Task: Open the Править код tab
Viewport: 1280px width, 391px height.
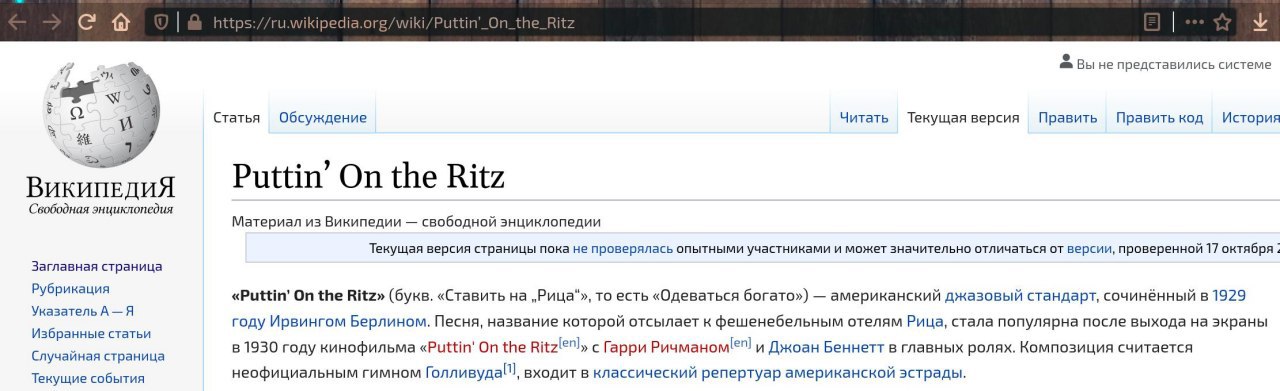Action: [1160, 117]
